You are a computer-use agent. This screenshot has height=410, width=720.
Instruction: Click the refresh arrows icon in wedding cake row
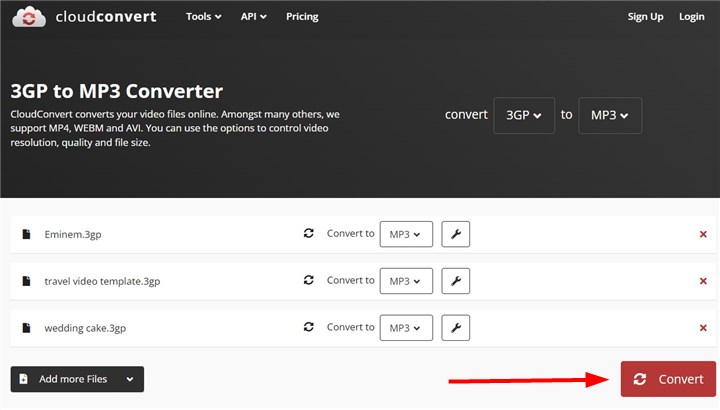pos(309,327)
